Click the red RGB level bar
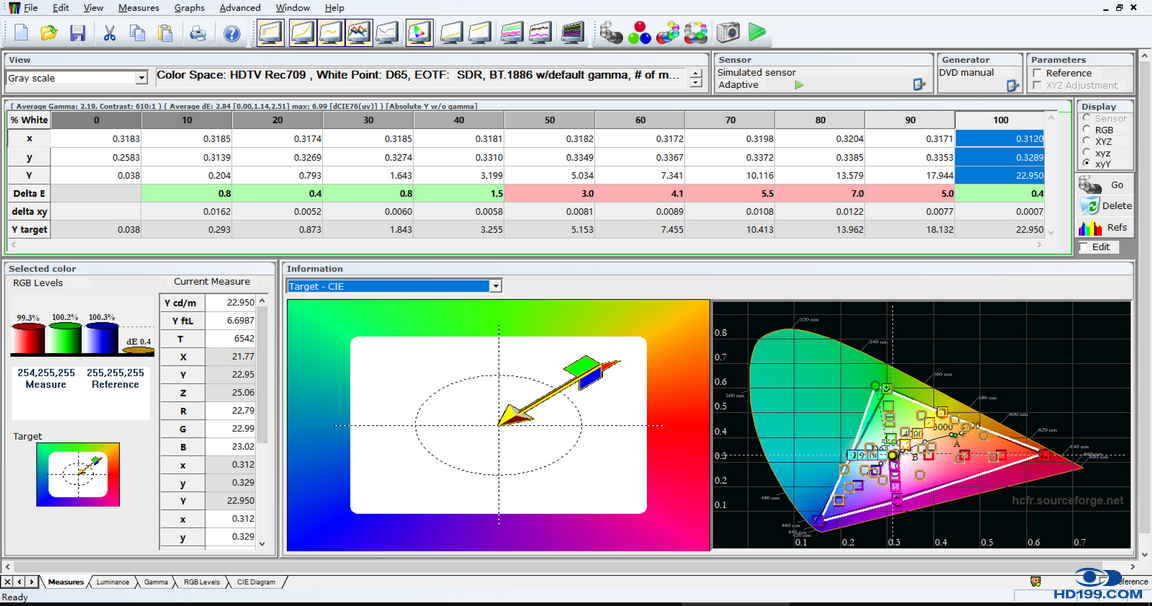This screenshot has height=606, width=1152. [x=28, y=339]
